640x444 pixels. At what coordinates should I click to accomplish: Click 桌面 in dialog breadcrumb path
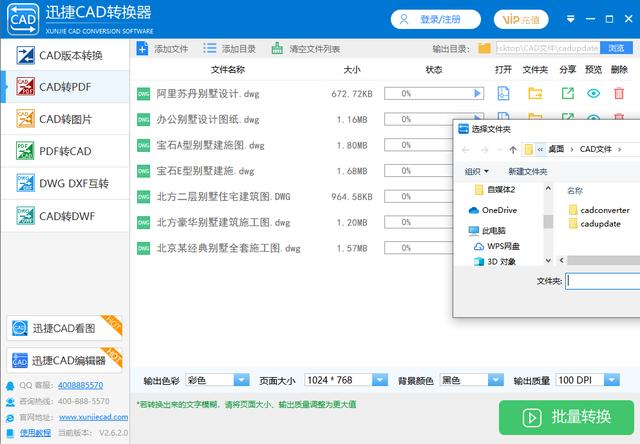556,149
